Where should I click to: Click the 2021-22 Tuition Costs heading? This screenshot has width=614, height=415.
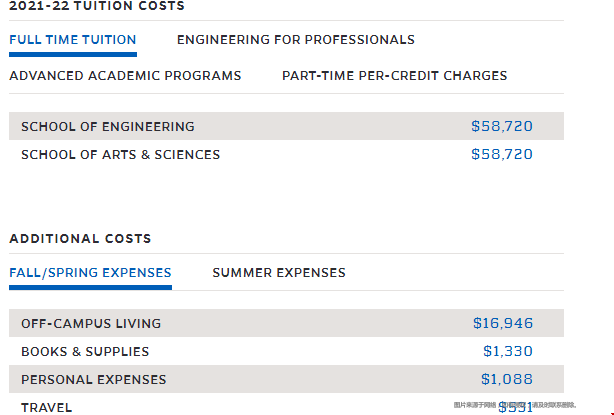click(x=97, y=6)
